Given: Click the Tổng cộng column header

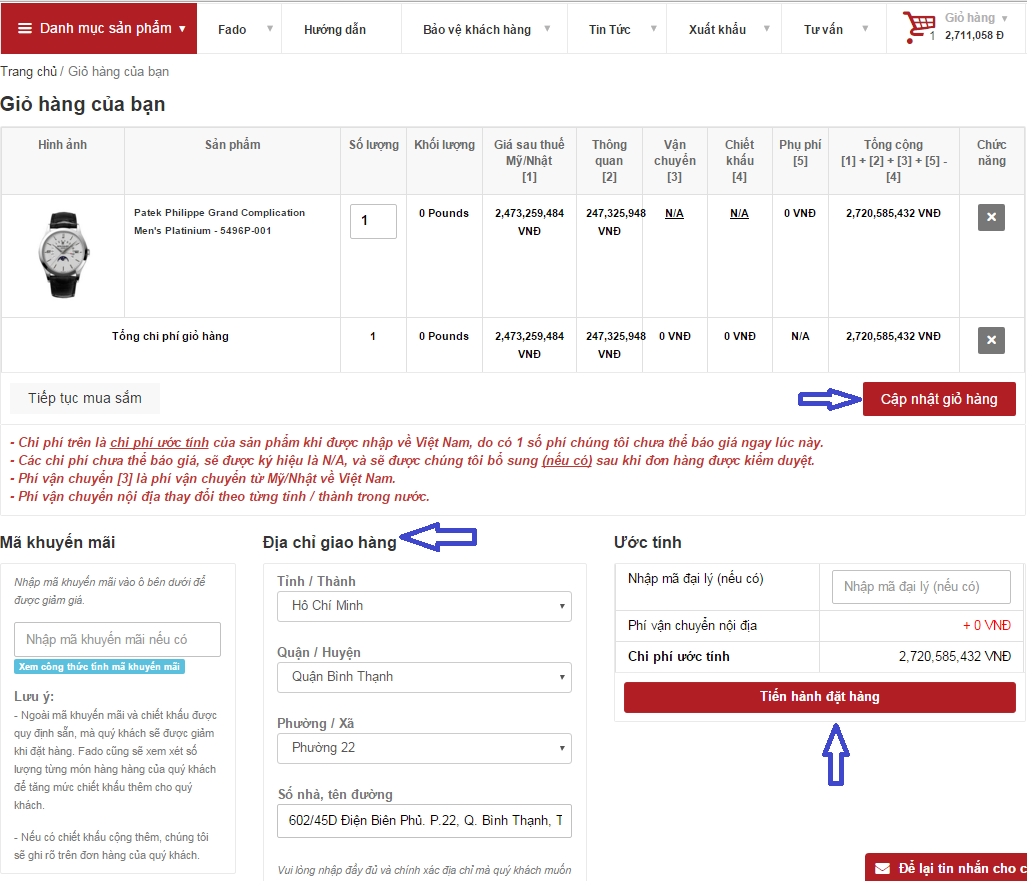Looking at the screenshot, I should pyautogui.click(x=893, y=160).
